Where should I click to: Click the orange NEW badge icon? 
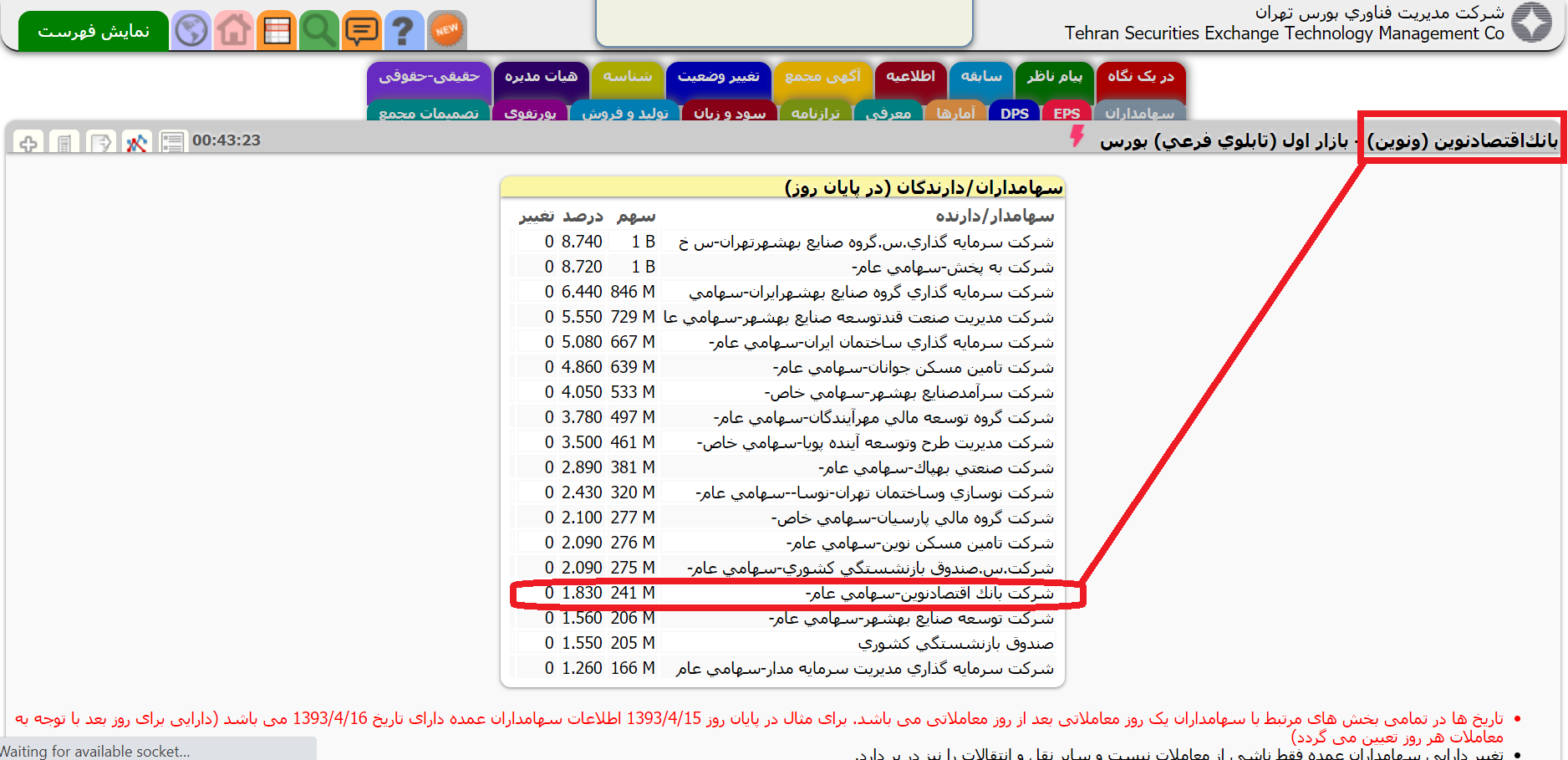446,31
